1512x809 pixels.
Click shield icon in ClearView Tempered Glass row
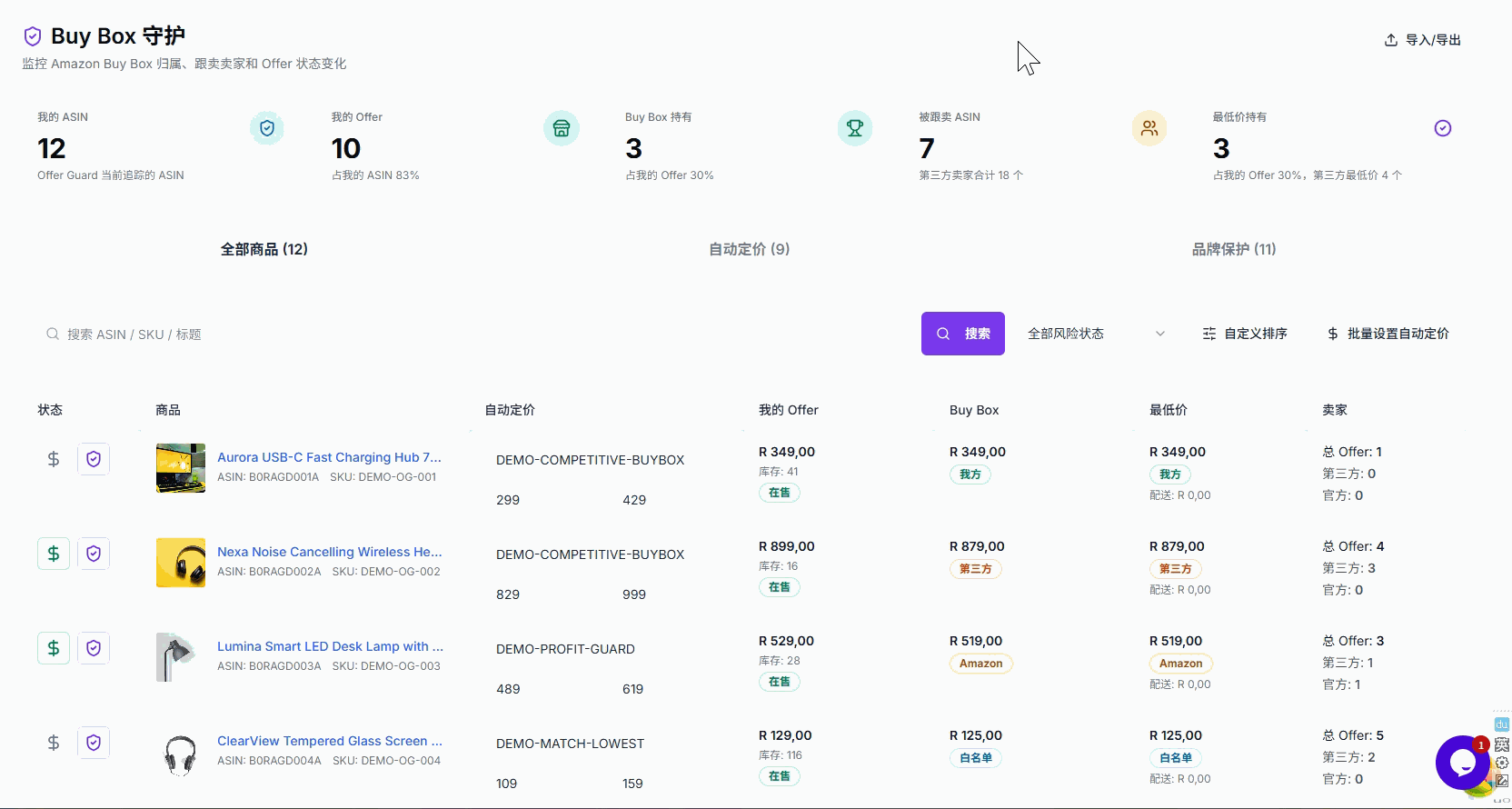point(94,743)
